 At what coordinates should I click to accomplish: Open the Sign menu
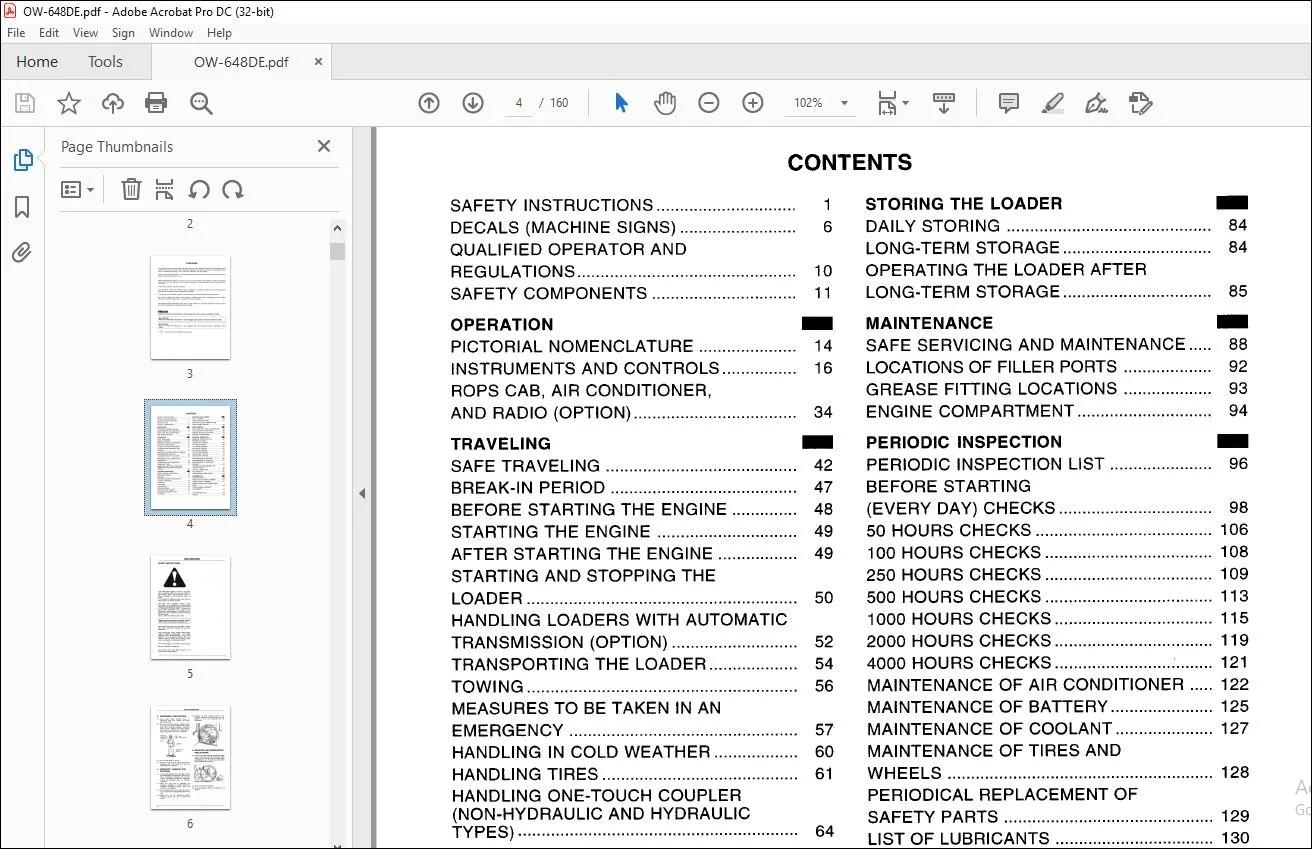[123, 33]
